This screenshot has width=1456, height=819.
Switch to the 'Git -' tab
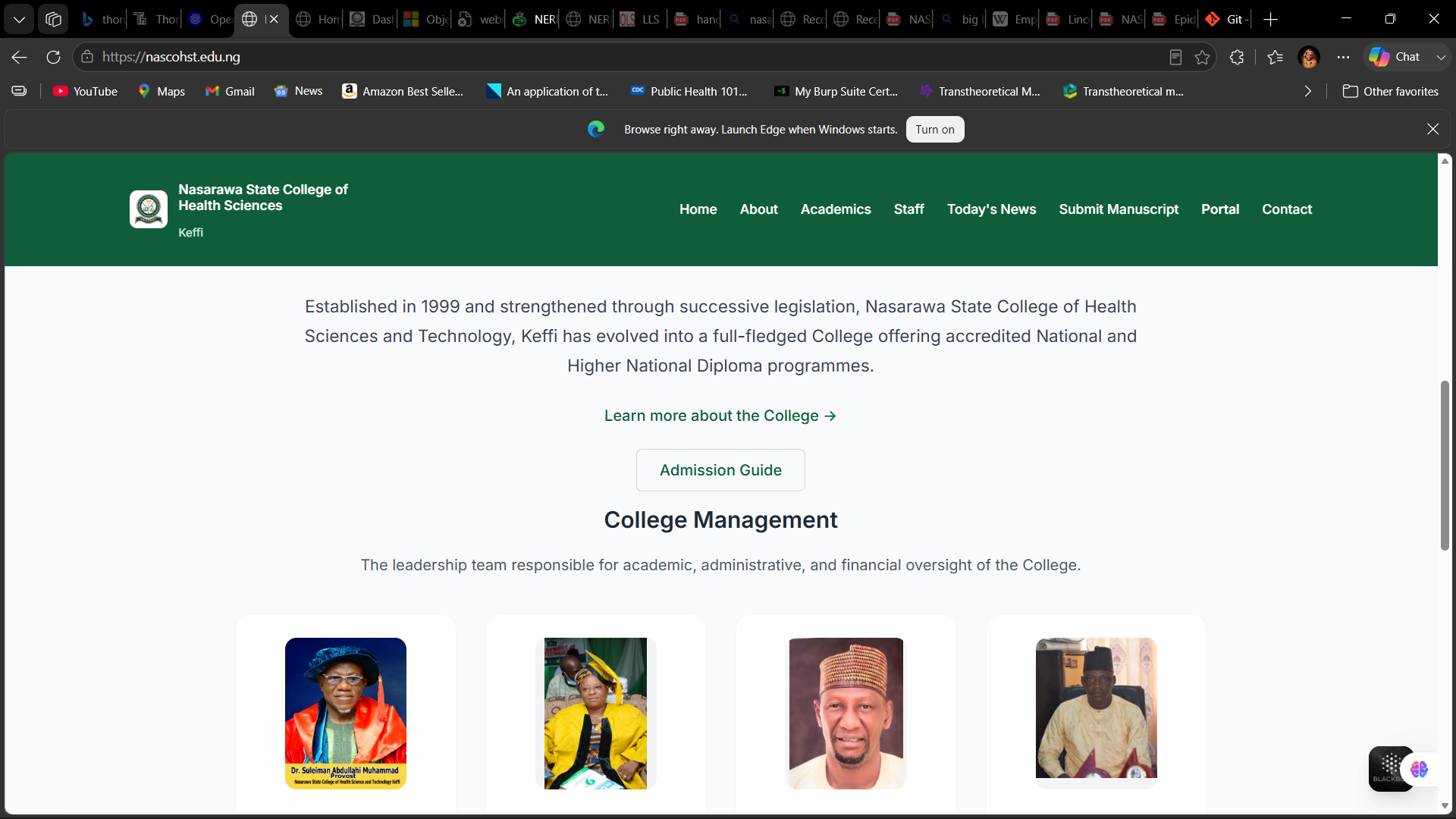point(1225,20)
